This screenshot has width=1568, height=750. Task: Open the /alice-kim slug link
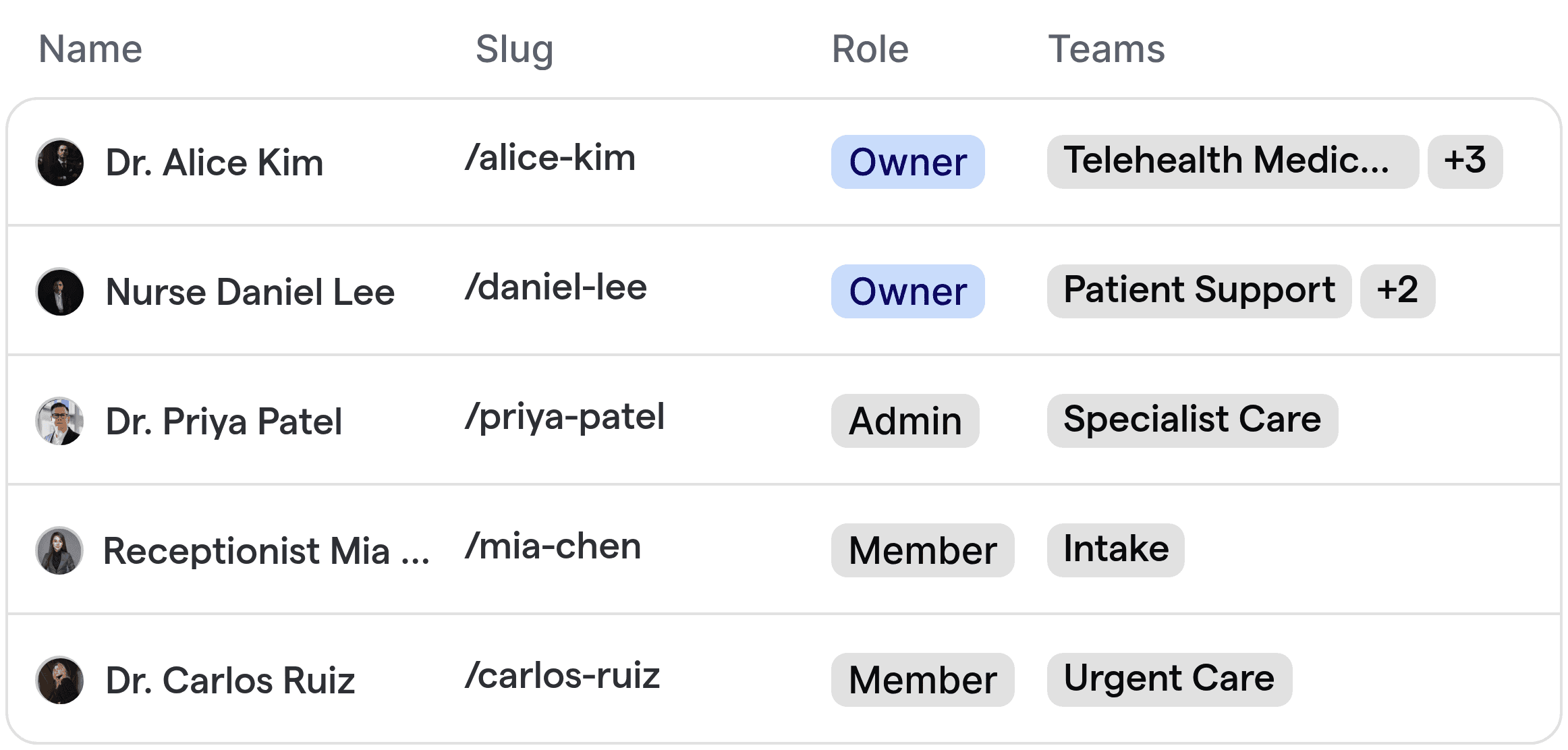(x=550, y=157)
